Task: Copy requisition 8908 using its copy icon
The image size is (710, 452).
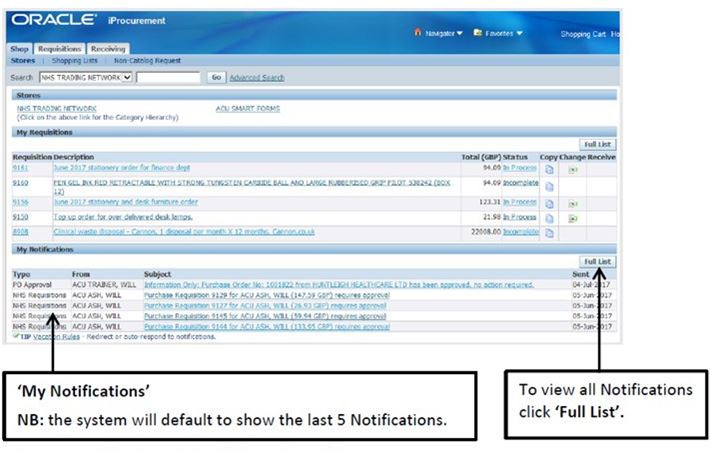Action: point(549,233)
